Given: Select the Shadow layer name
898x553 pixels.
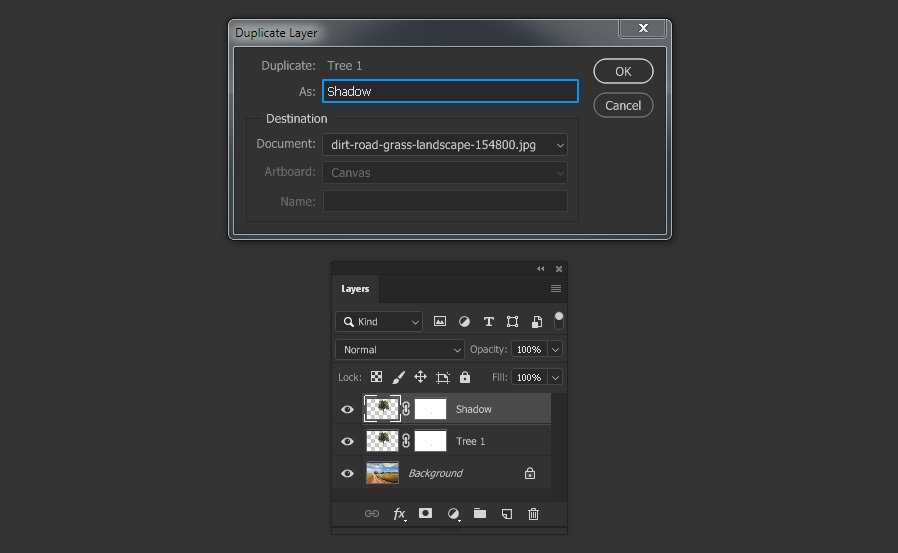Looking at the screenshot, I should pos(474,409).
